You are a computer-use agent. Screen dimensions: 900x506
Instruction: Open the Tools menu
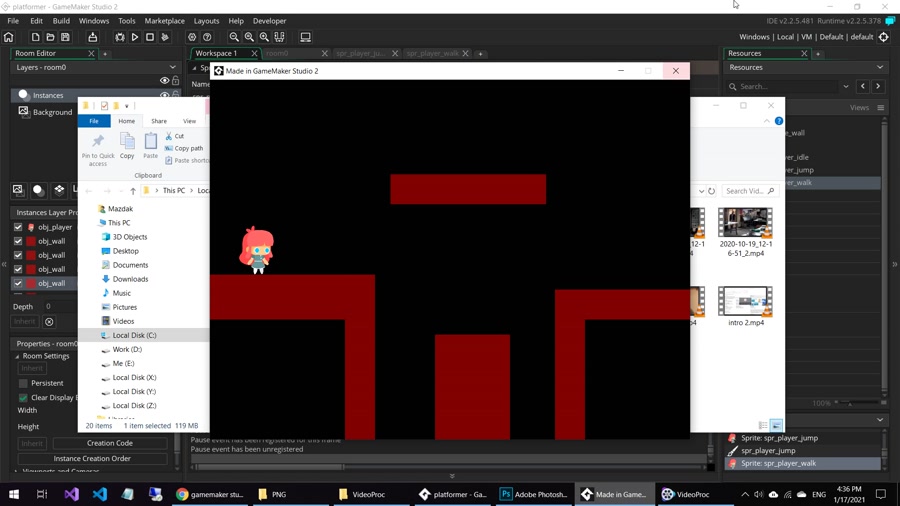[x=126, y=21]
